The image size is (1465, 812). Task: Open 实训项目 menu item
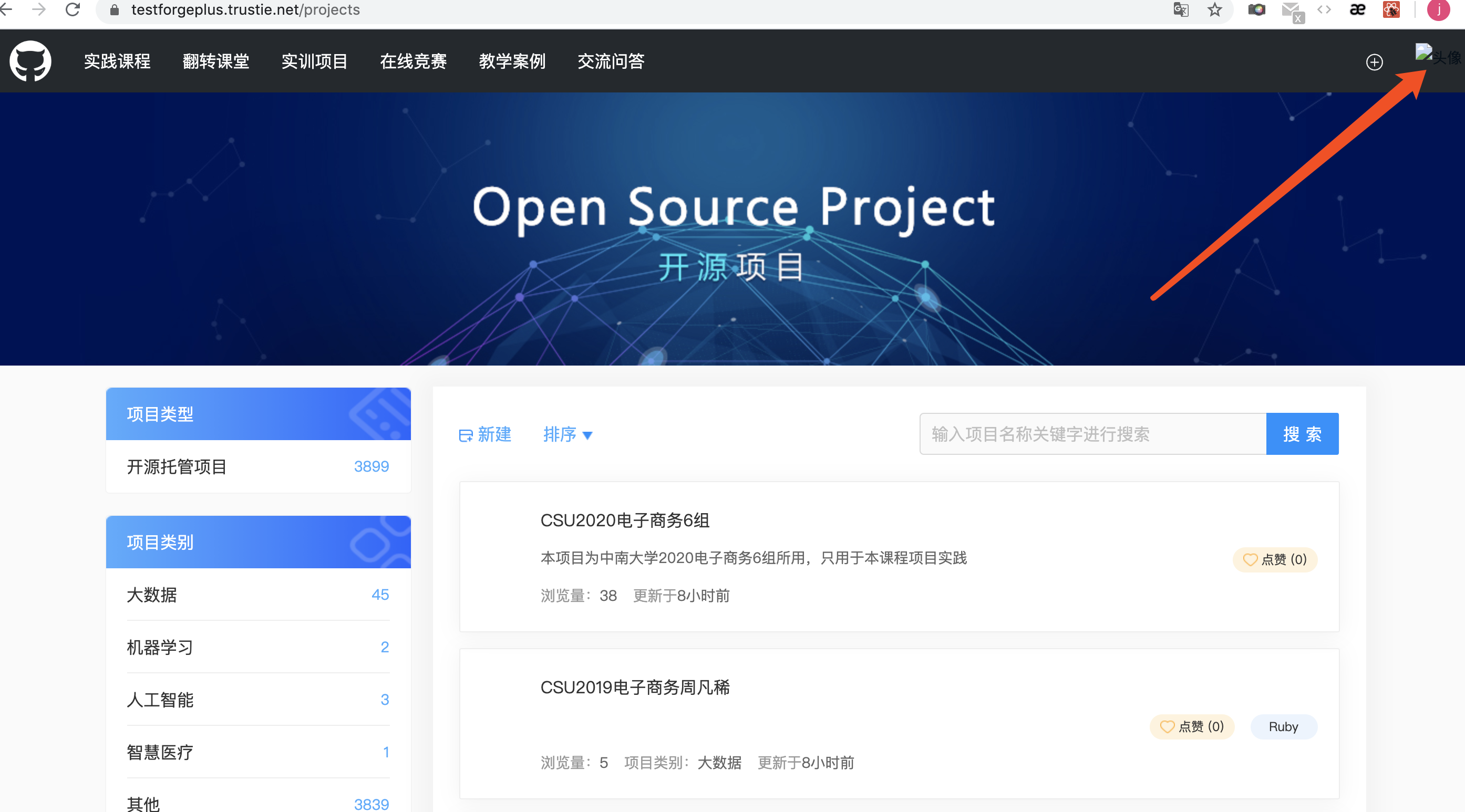tap(315, 61)
